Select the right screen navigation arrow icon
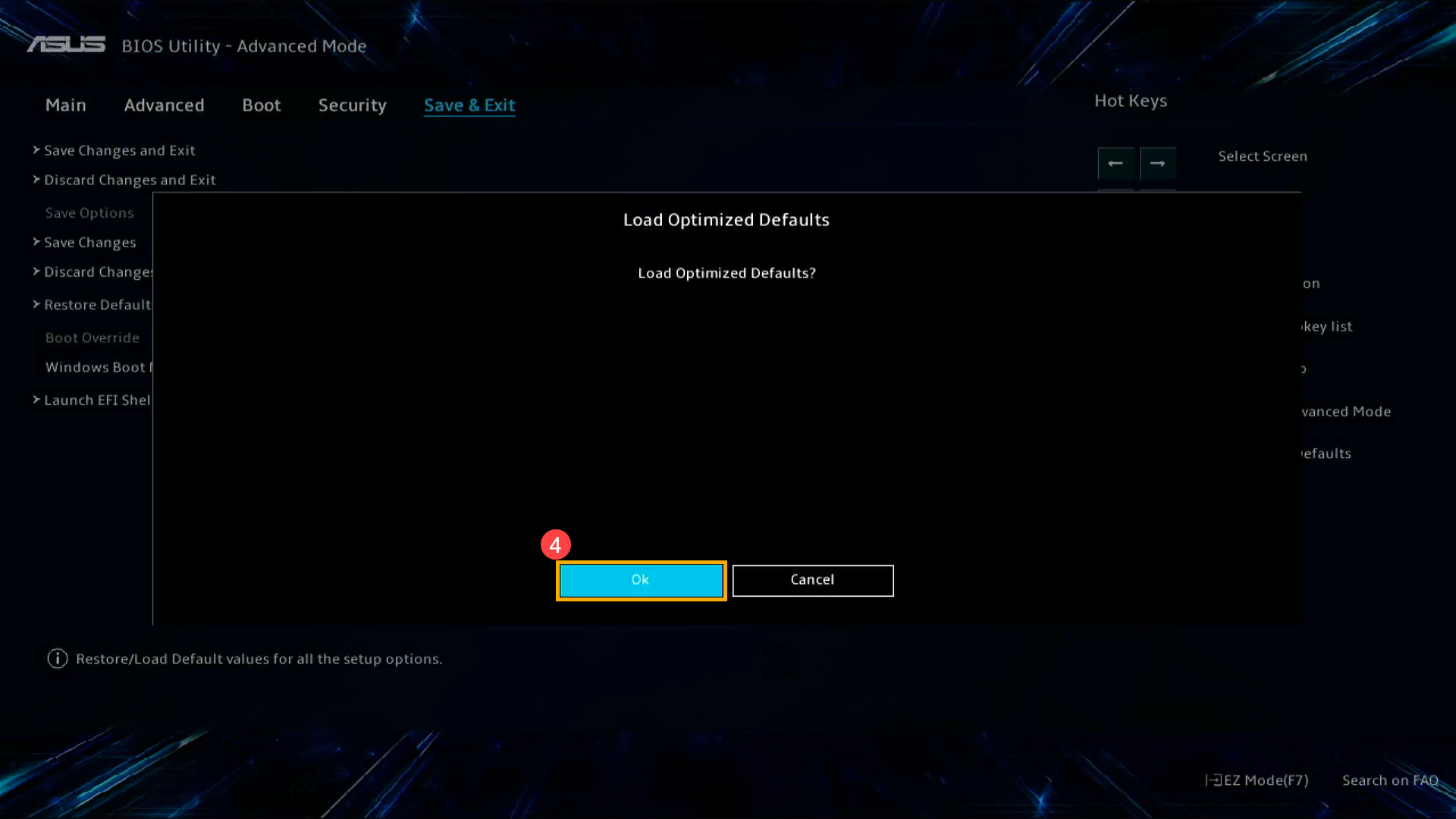This screenshot has height=819, width=1456. pyautogui.click(x=1157, y=163)
